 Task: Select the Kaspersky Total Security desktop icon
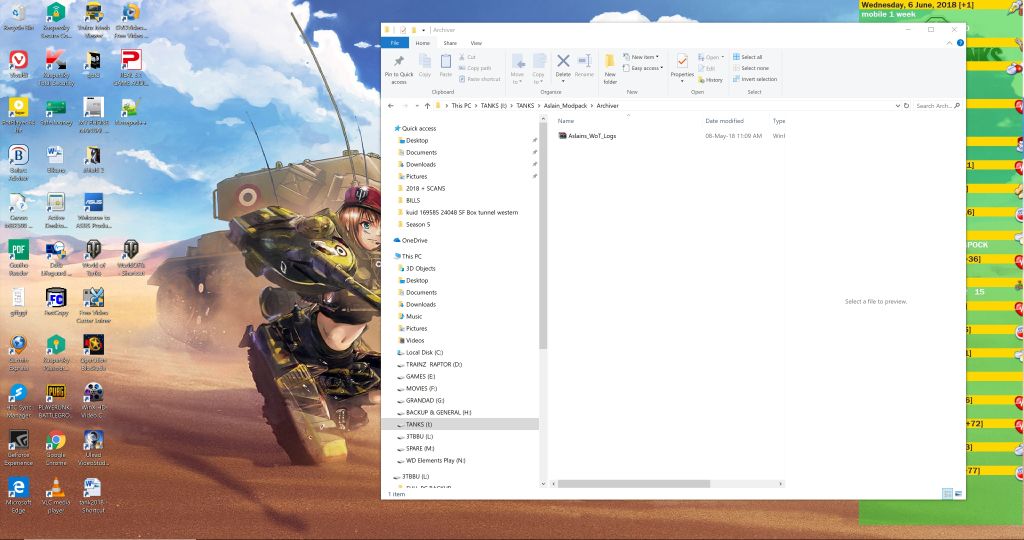tap(56, 68)
